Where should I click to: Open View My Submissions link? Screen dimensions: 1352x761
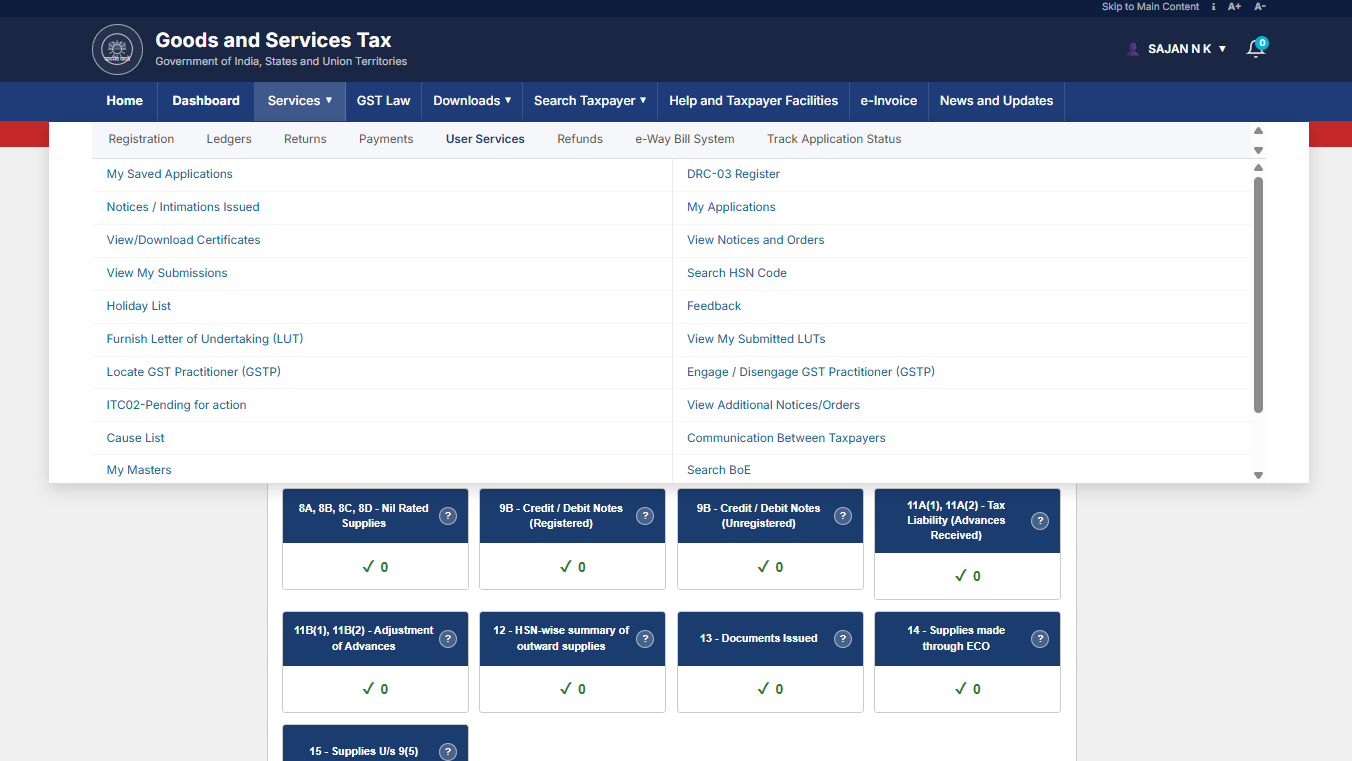[167, 273]
